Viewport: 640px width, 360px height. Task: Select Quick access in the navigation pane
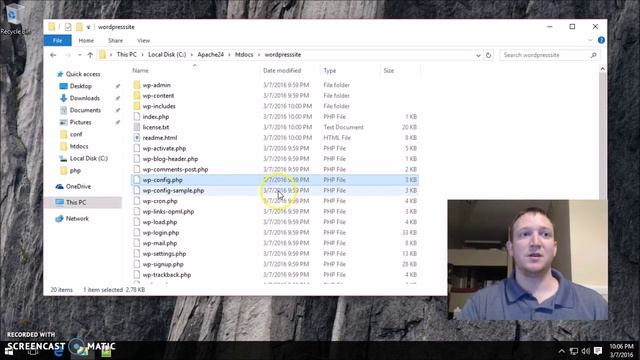coord(83,74)
